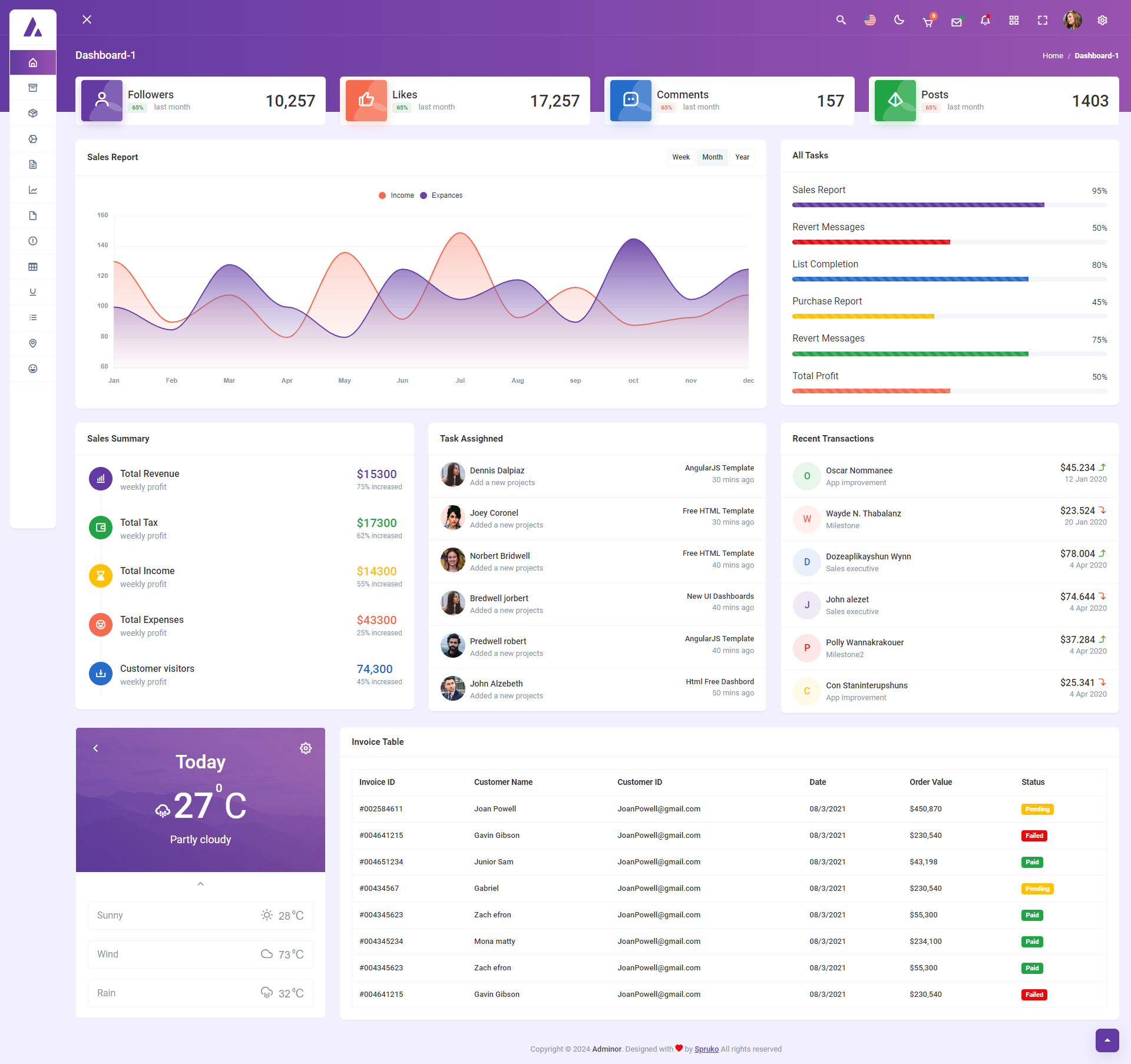Toggle Income series in chart legend
Viewport: 1131px width, 1064px height.
(396, 195)
